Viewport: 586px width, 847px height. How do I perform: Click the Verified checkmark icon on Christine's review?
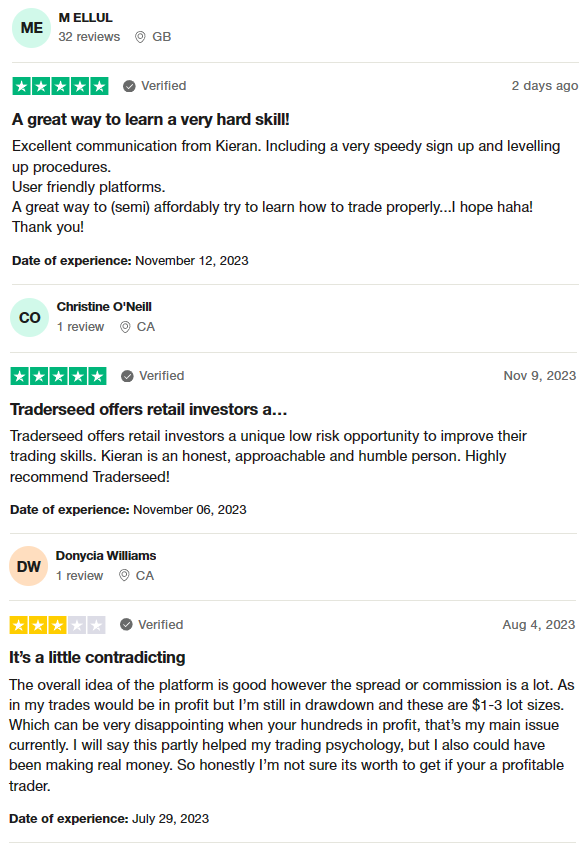(127, 377)
